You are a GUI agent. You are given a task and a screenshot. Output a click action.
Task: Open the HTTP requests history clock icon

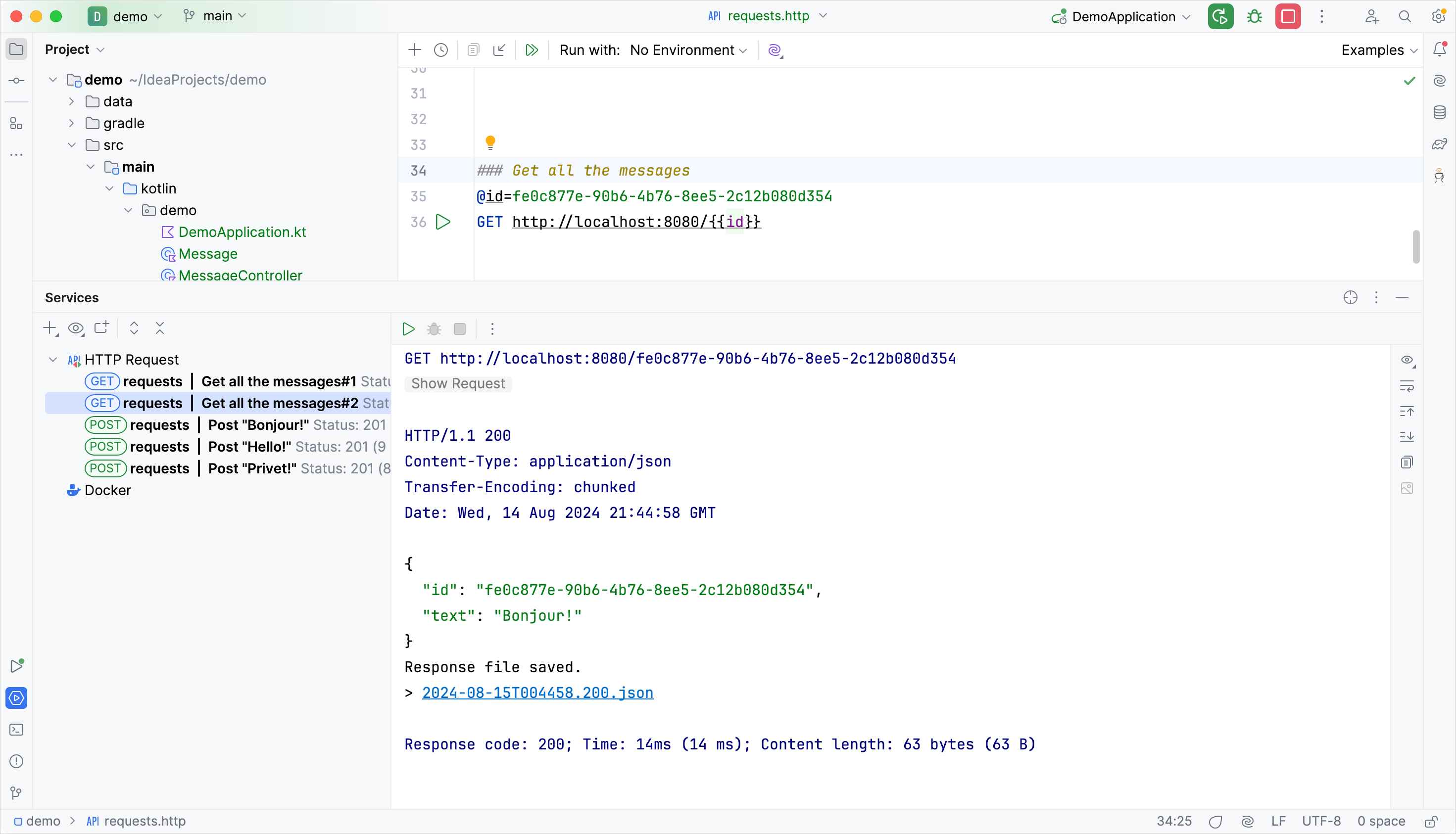pos(440,50)
